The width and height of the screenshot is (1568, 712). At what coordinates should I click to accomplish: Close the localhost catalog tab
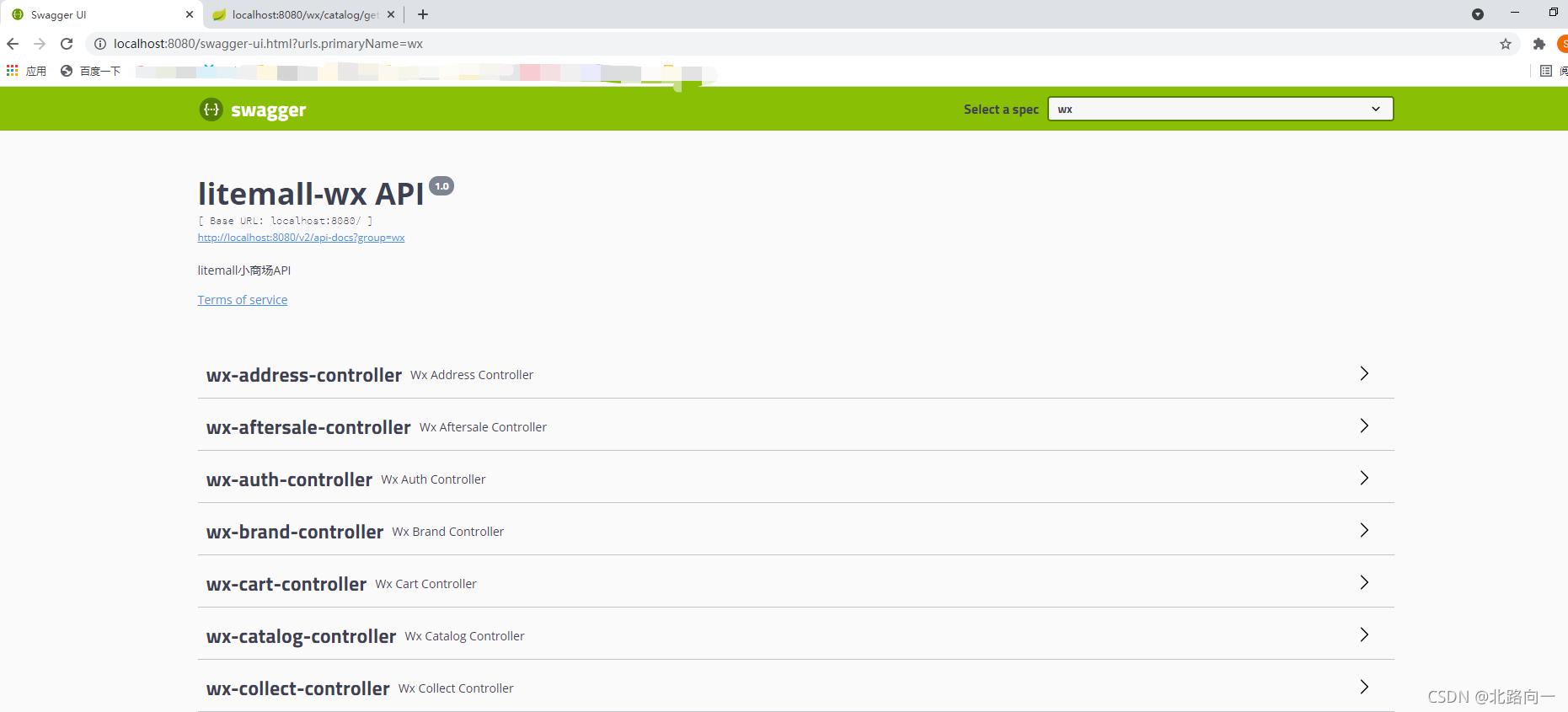coord(391,14)
